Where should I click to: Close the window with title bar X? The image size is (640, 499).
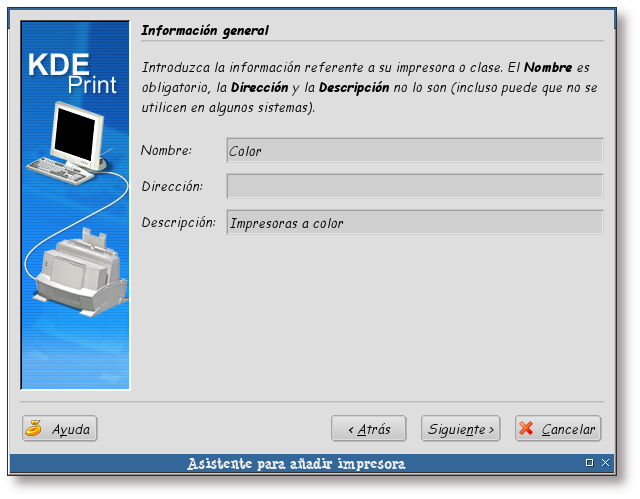pyautogui.click(x=604, y=463)
